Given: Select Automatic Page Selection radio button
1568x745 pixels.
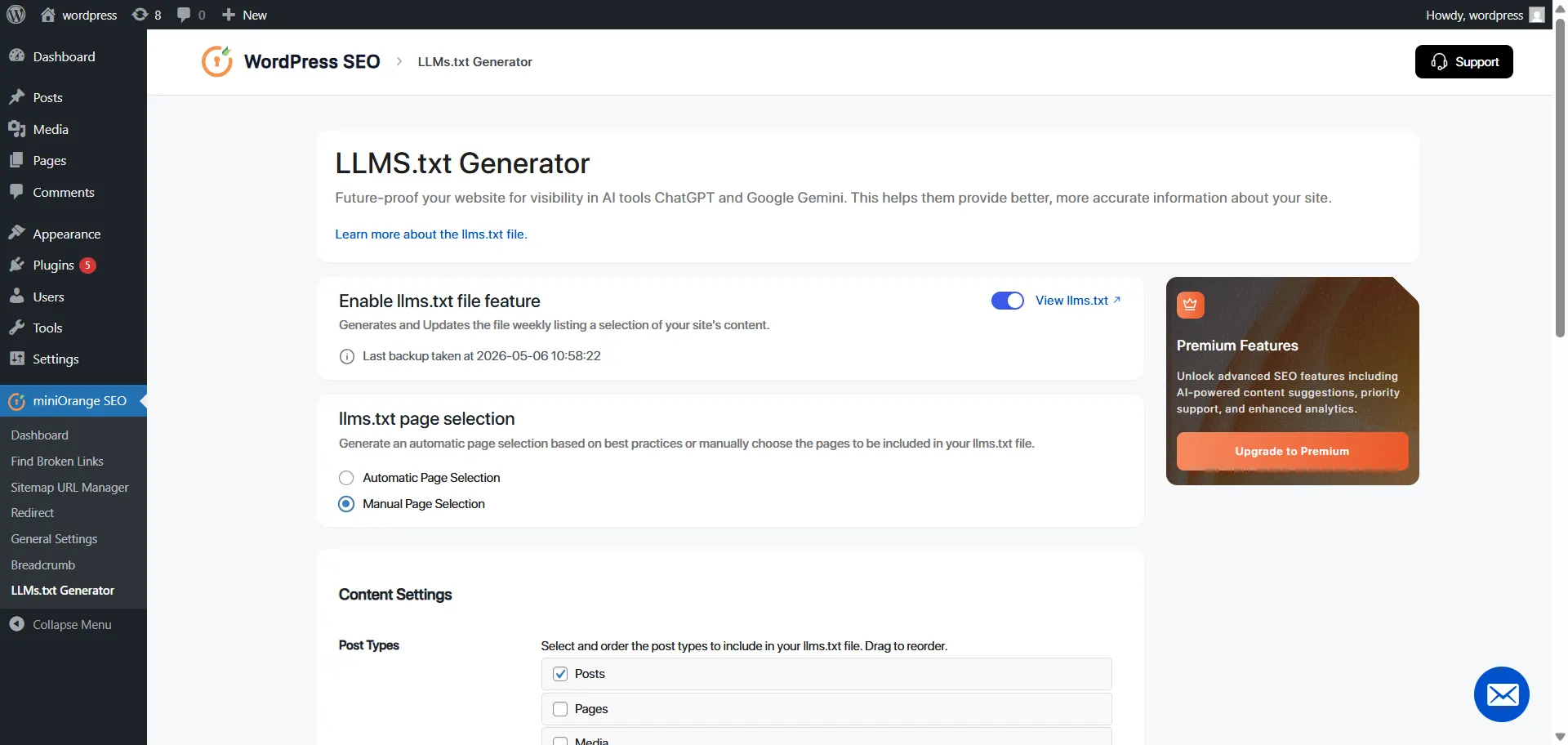Looking at the screenshot, I should [346, 478].
